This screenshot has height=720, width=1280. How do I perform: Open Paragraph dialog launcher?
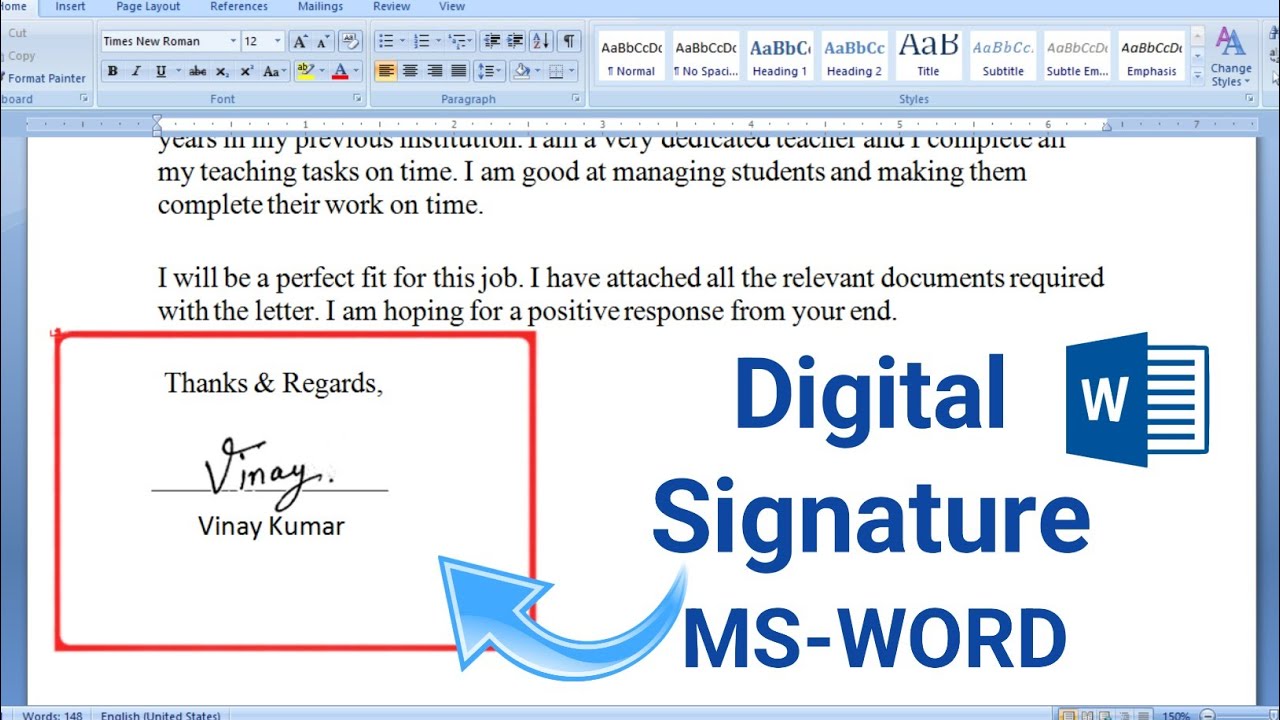coord(576,99)
